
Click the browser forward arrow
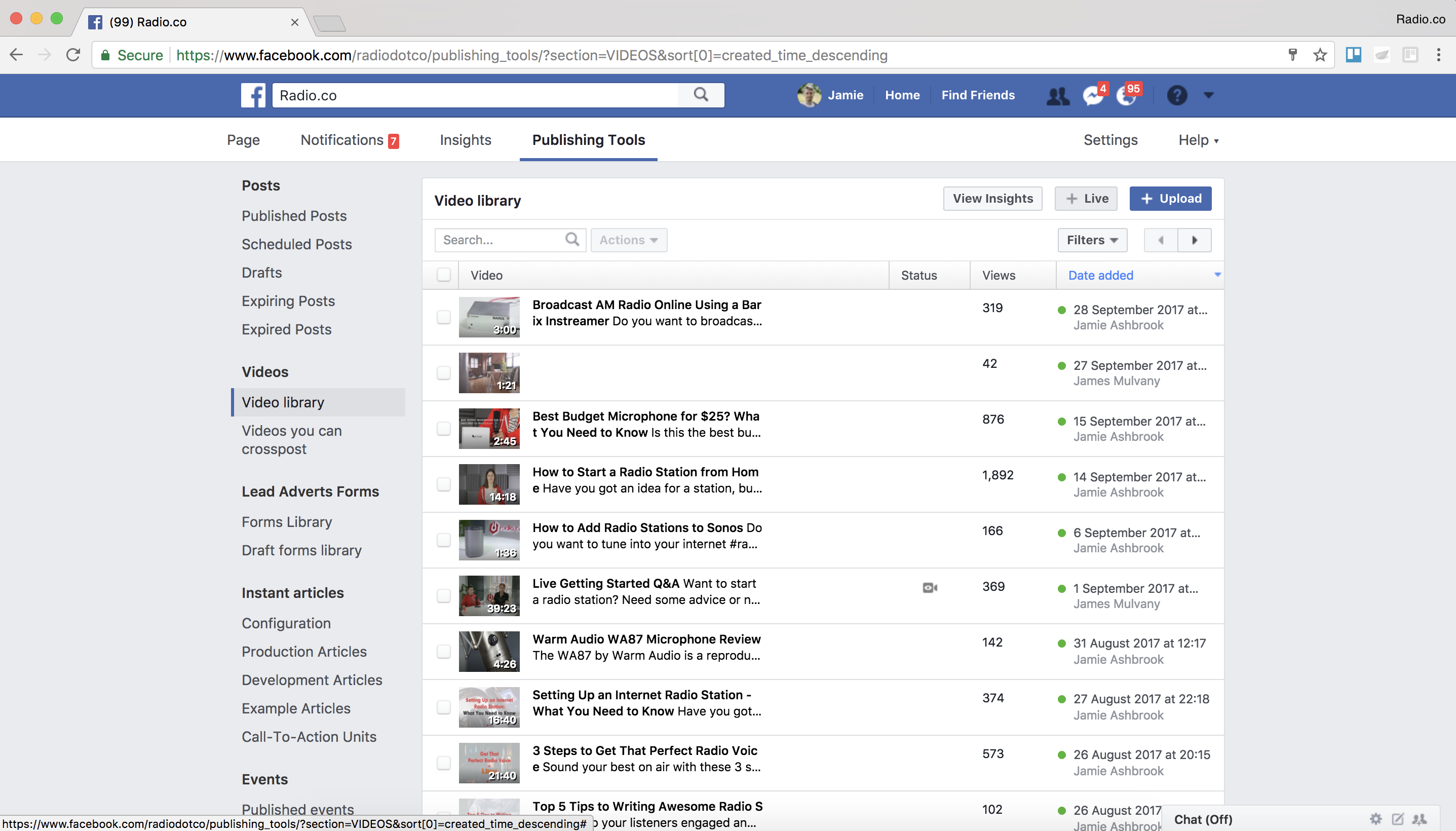tap(45, 55)
